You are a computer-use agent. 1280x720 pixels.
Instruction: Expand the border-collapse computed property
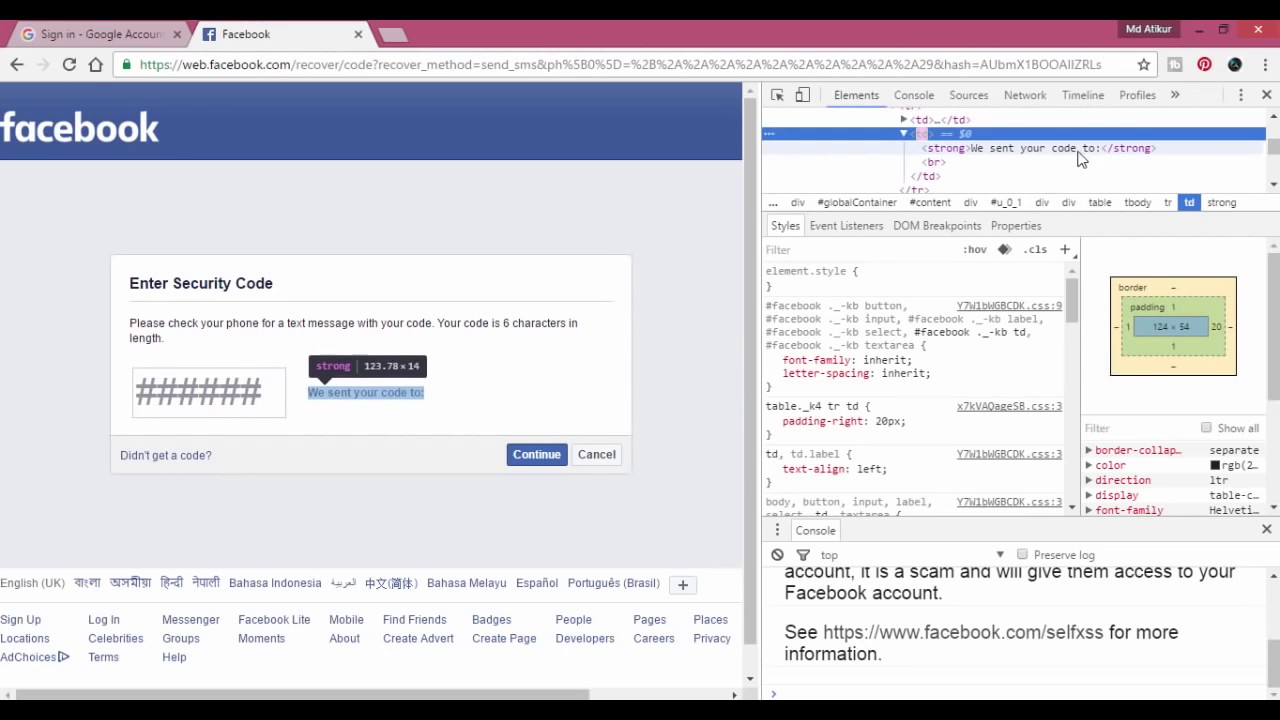click(x=1089, y=451)
